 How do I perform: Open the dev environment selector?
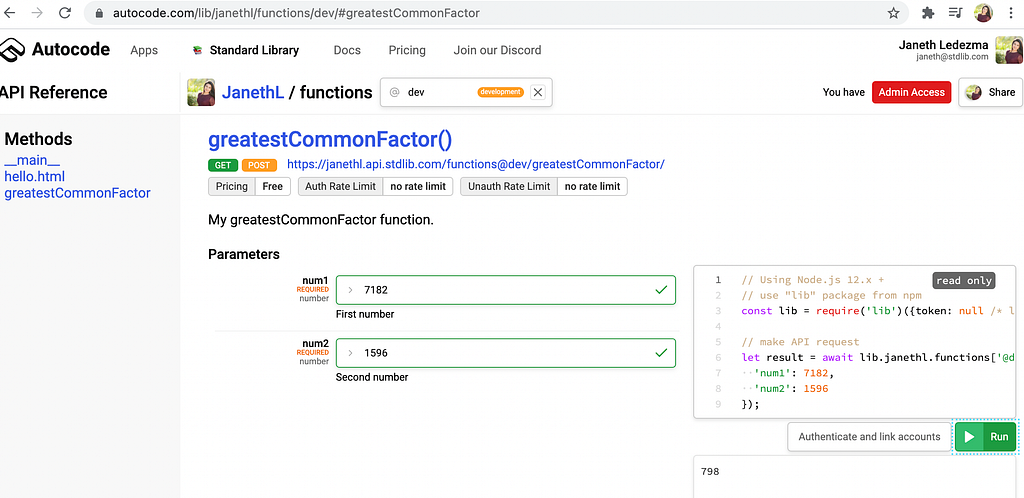pos(466,92)
